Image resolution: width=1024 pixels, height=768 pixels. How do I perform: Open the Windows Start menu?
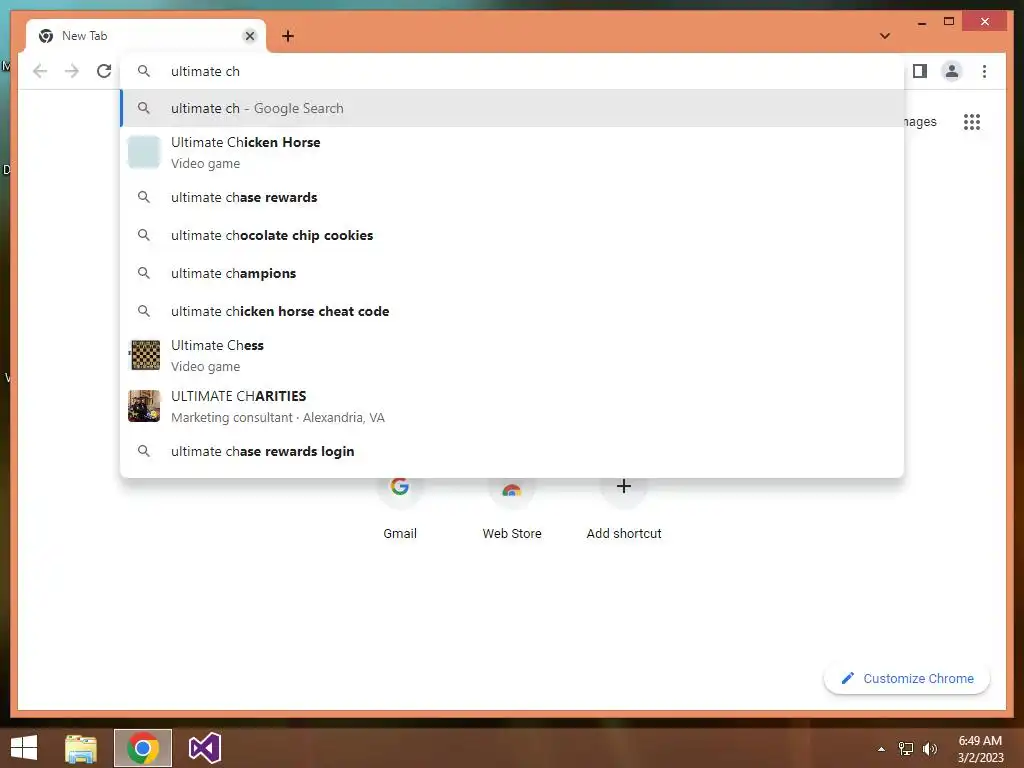point(24,748)
